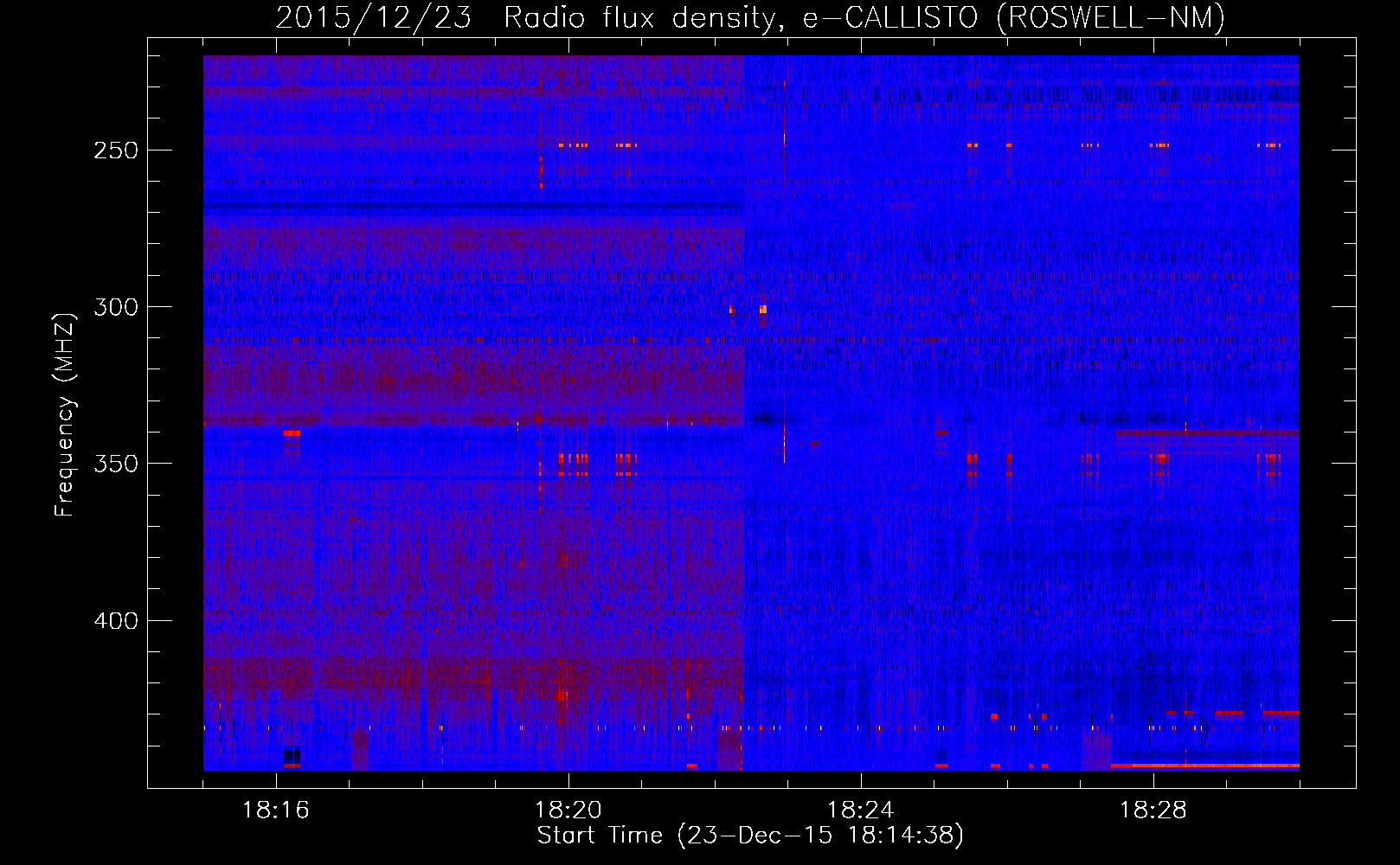The width and height of the screenshot is (1400, 865).
Task: Click the 'Start Time (23-Dec-15 18:14:38)' label
Action: pos(750,836)
